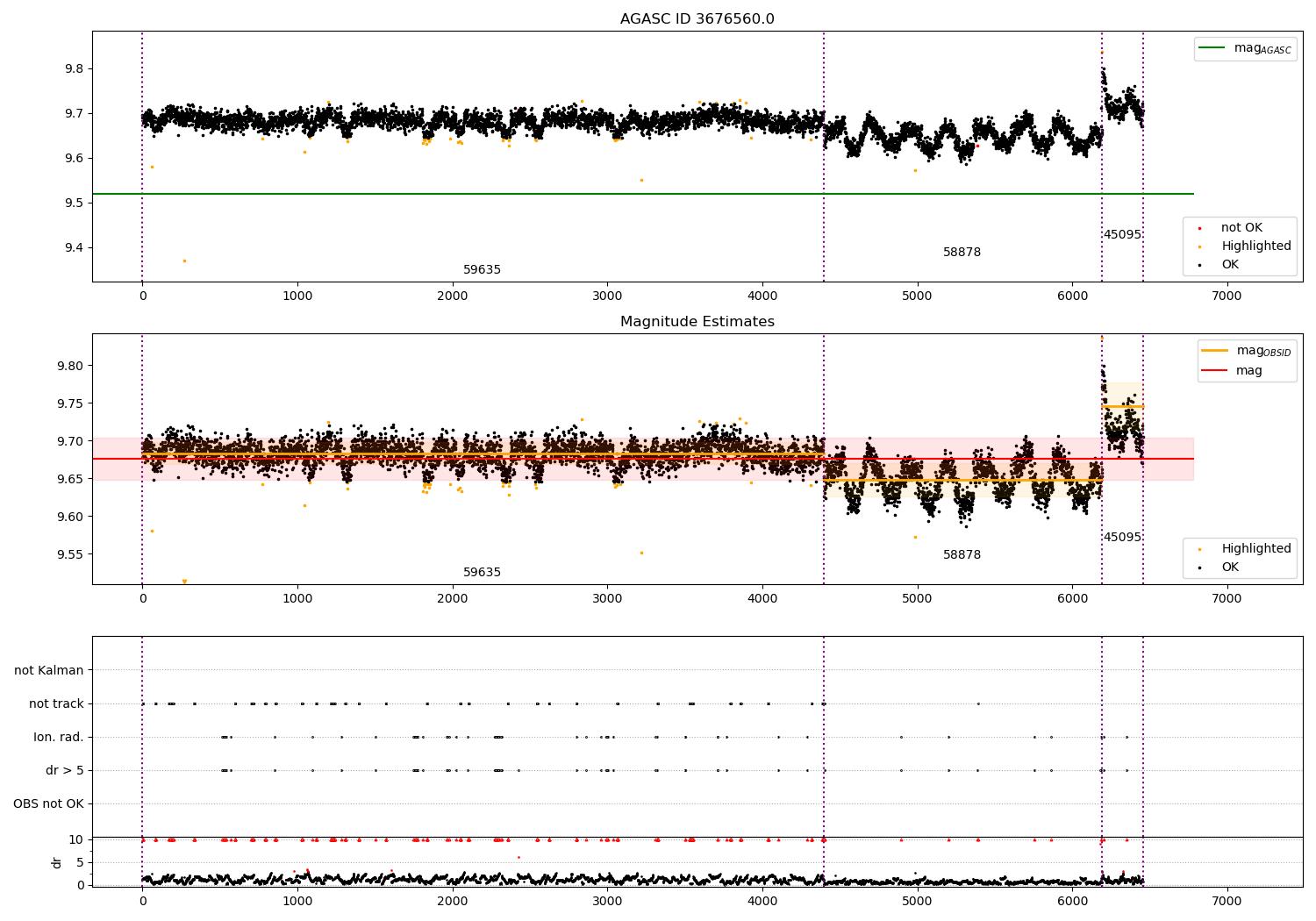Click the 'Magnitude Estimates' plot title
The width and height of the screenshot is (1316, 921).
tap(697, 322)
